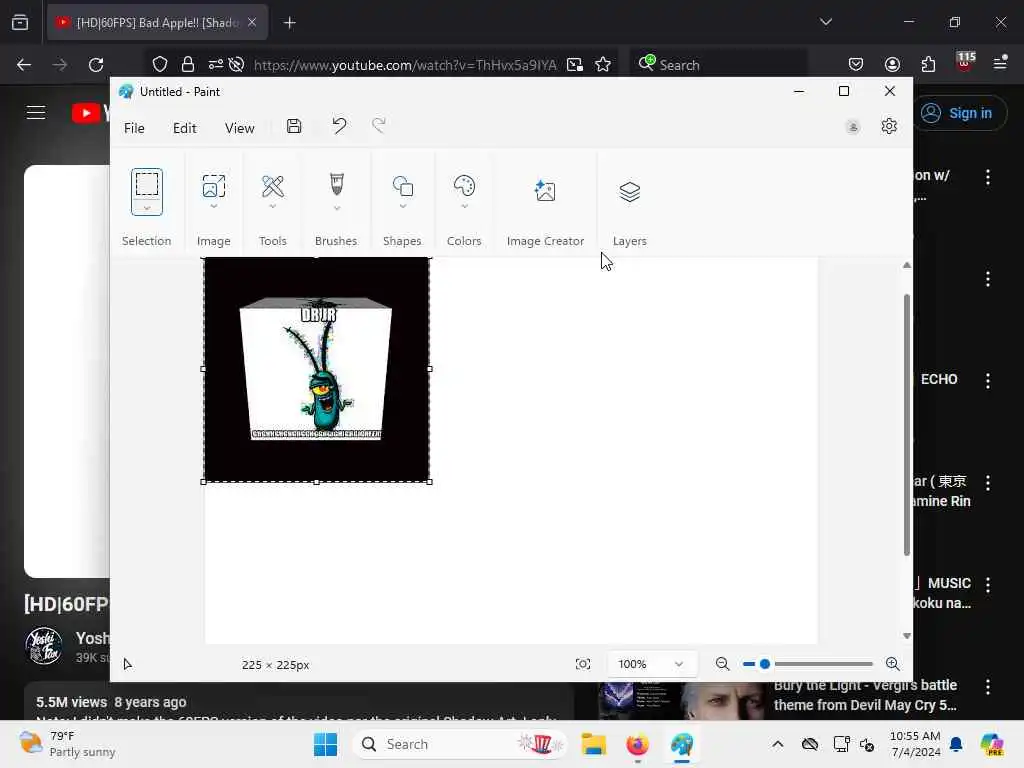Open the YouTube channel avatar
Viewport: 1024px width, 768px height.
pyautogui.click(x=44, y=645)
